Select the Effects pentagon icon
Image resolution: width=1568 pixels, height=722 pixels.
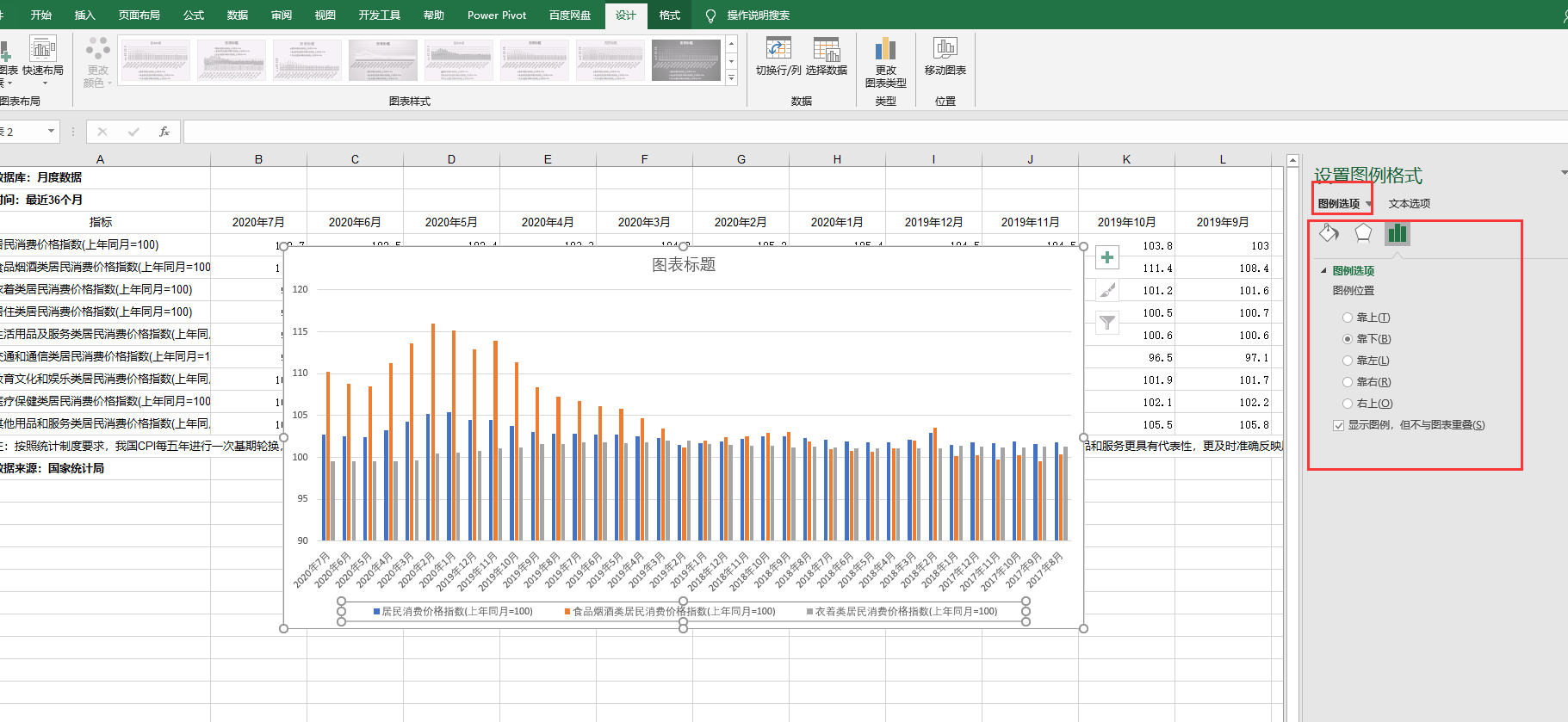(1363, 233)
